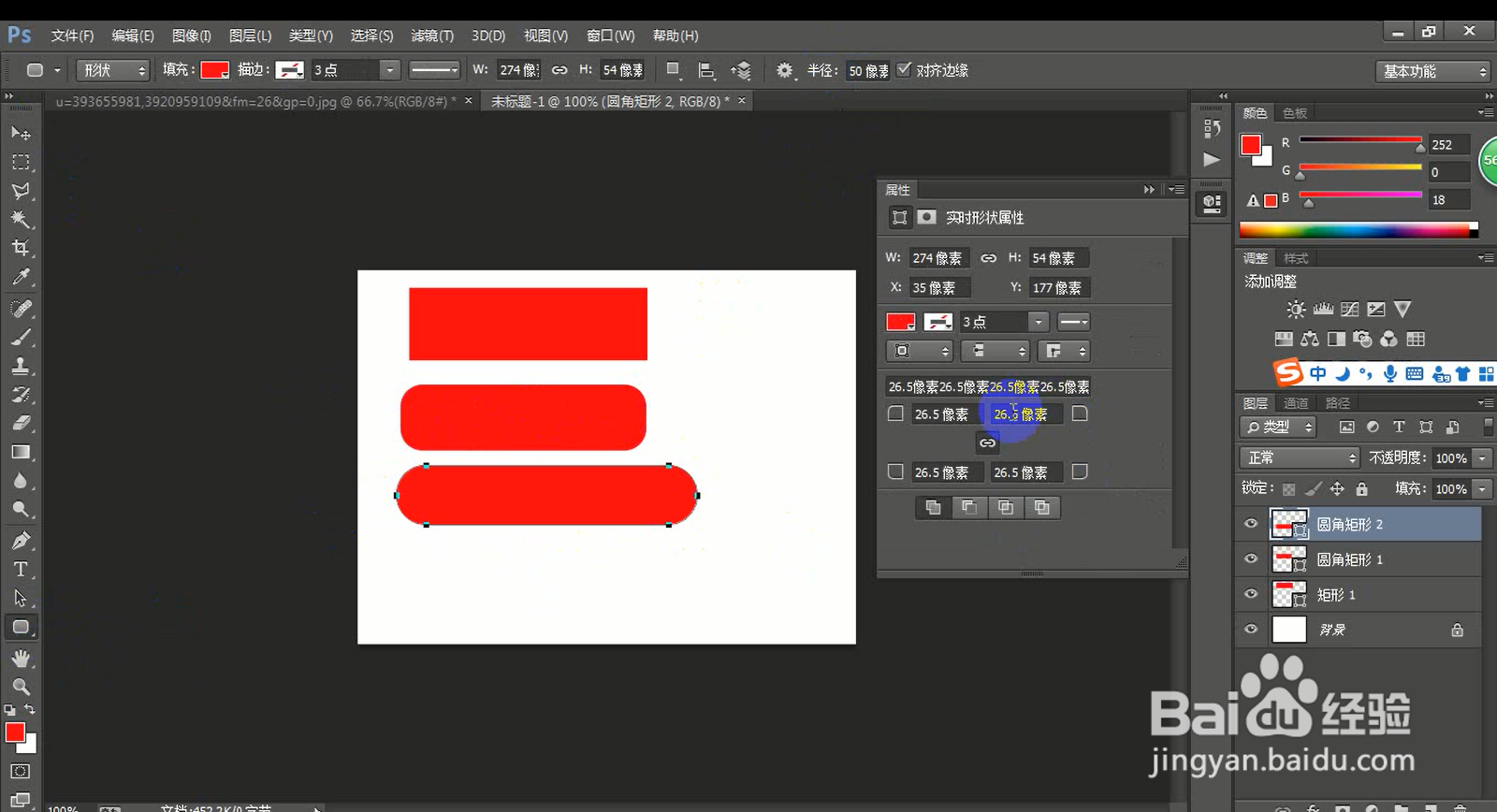1497x812 pixels.
Task: Select the Horizontal Type tool
Action: [21, 569]
